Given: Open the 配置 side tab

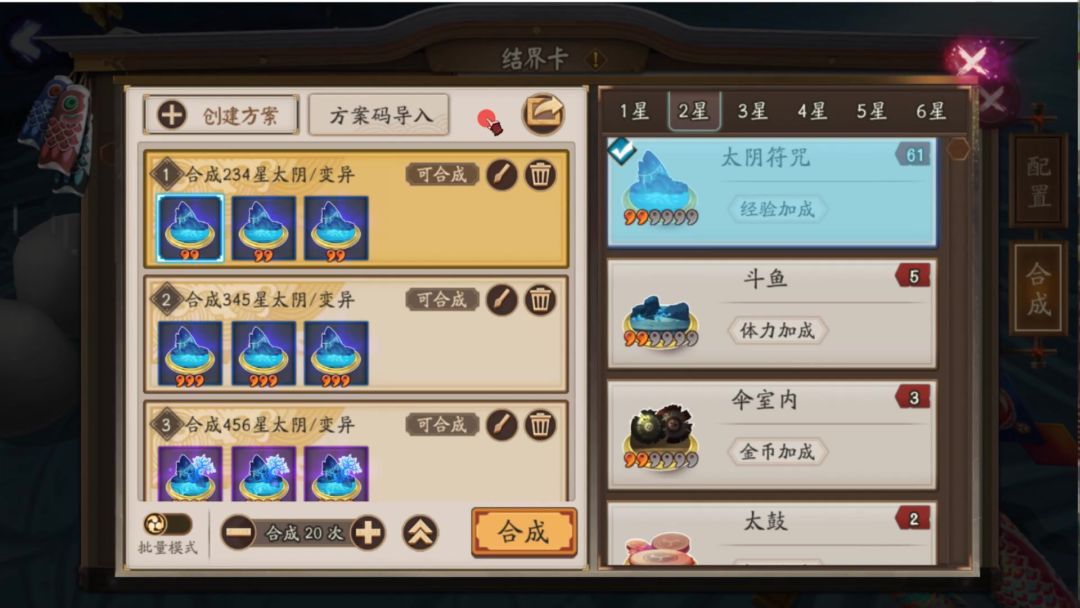Looking at the screenshot, I should pos(1039,182).
